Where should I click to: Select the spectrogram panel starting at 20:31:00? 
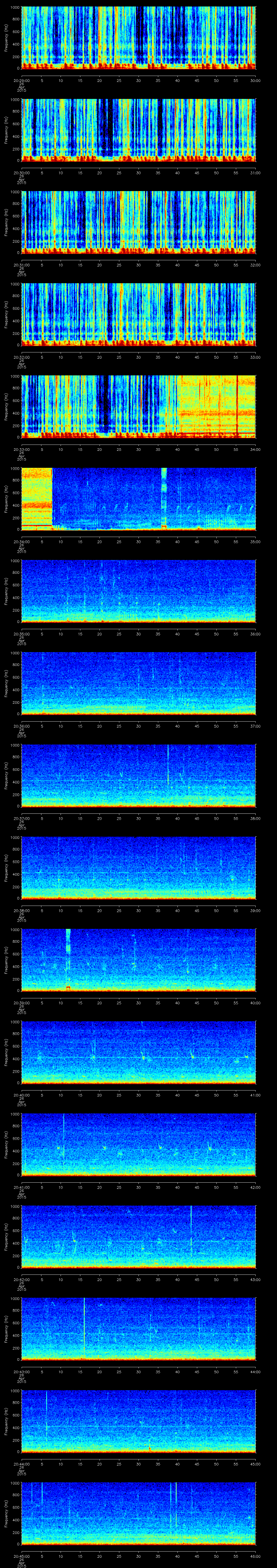click(139, 223)
